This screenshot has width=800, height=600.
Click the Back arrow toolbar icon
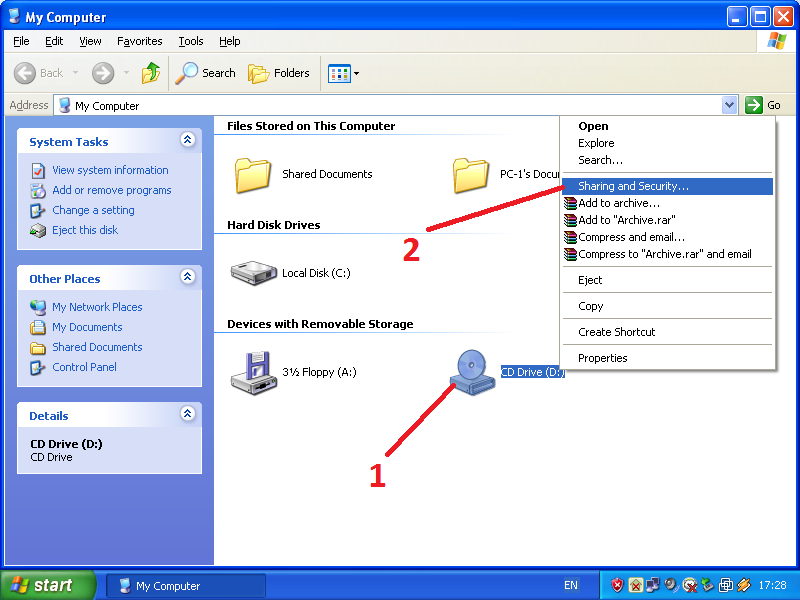pyautogui.click(x=24, y=73)
